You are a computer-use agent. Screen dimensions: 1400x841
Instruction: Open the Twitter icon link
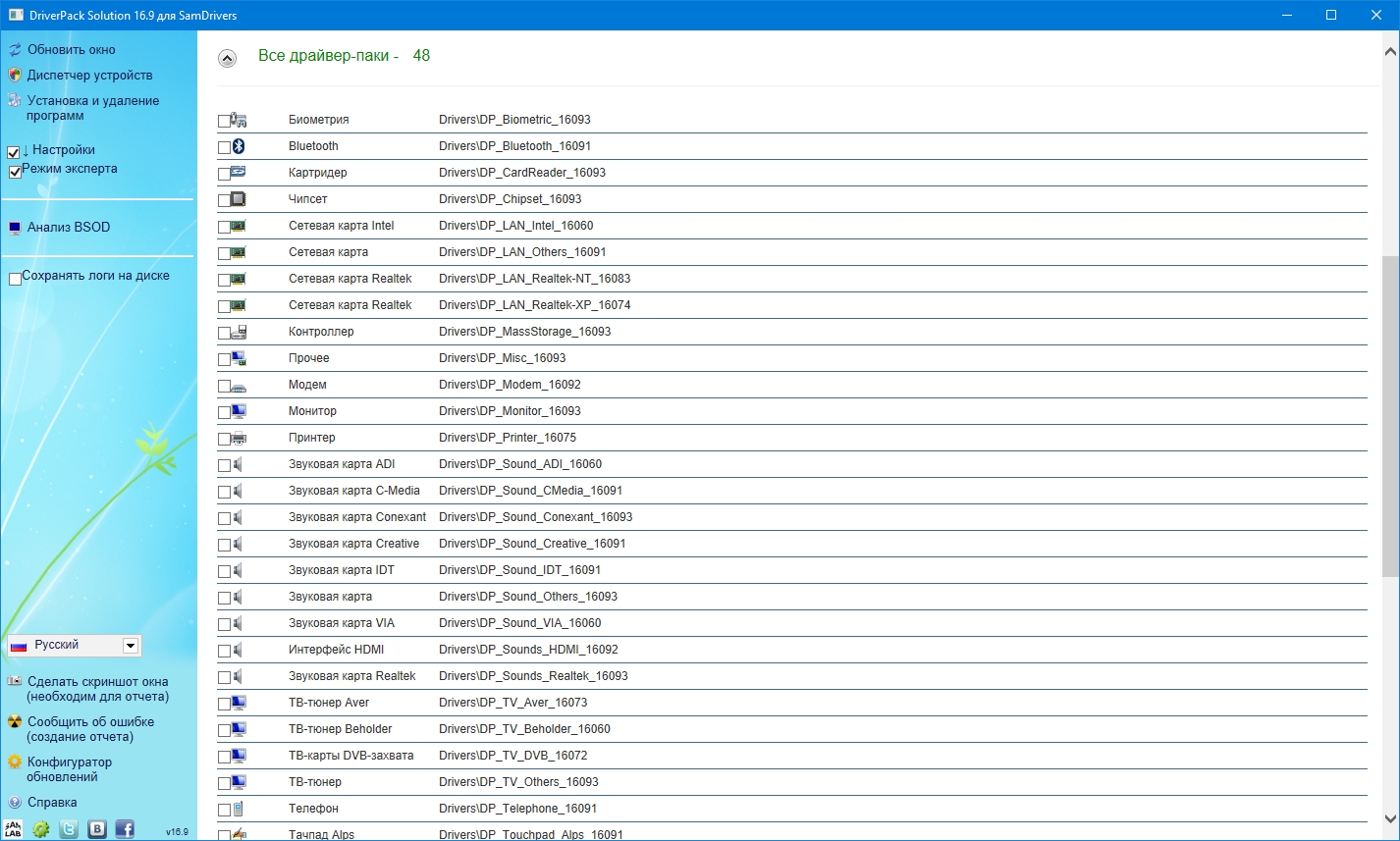click(69, 829)
